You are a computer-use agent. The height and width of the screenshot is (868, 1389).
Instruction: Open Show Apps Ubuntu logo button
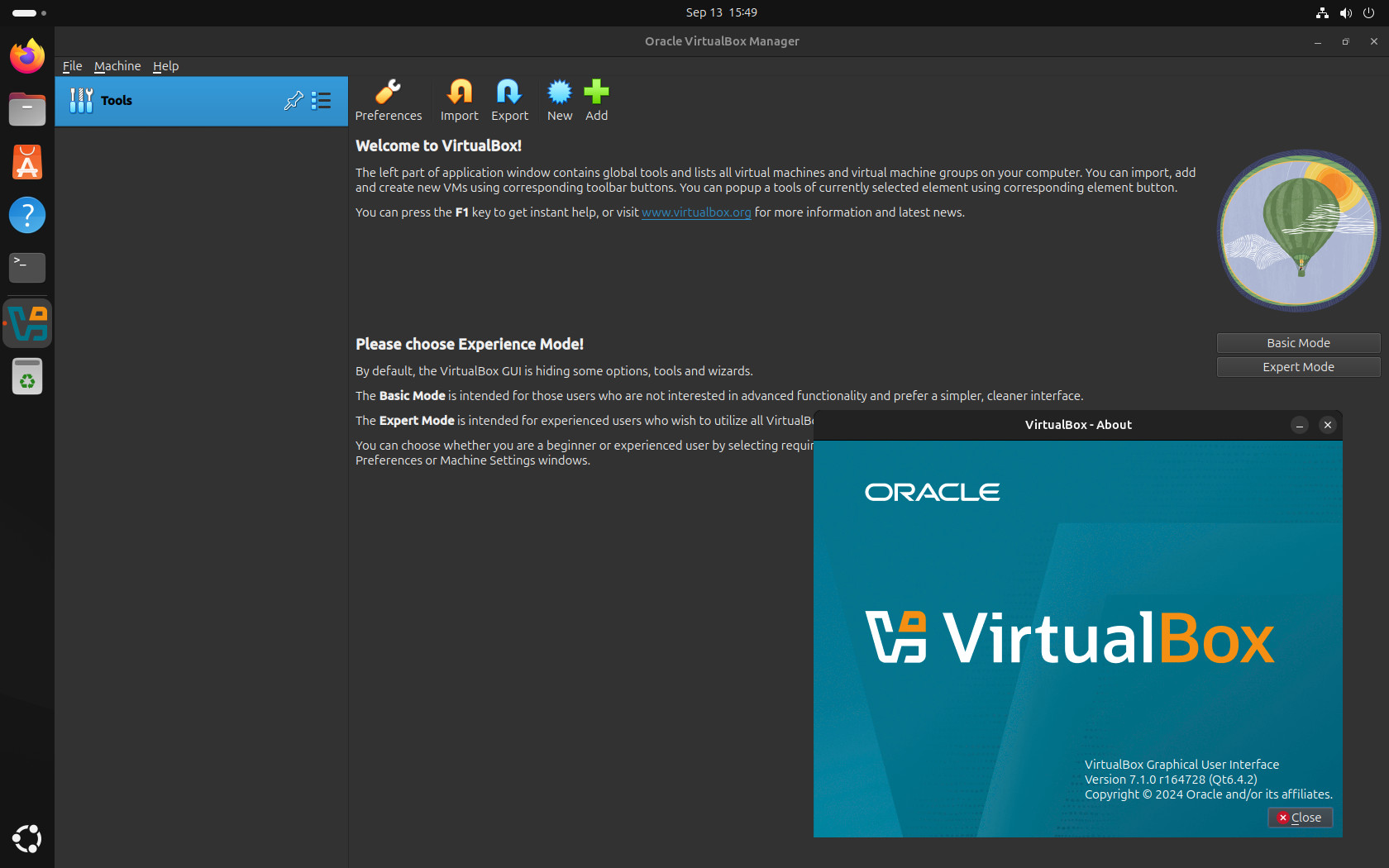point(27,839)
